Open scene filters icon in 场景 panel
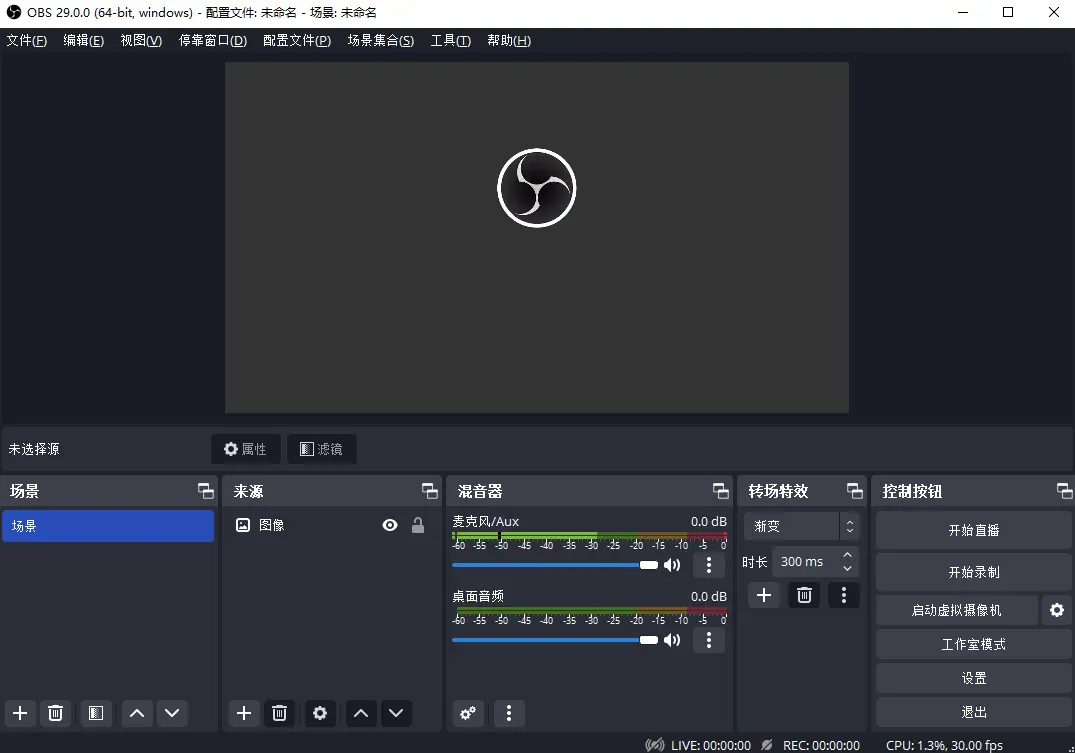The height and width of the screenshot is (753, 1075). pos(96,713)
